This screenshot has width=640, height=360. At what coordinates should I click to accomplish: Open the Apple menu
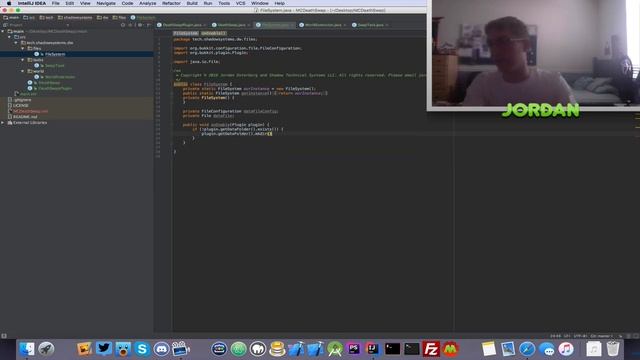coord(9,3)
